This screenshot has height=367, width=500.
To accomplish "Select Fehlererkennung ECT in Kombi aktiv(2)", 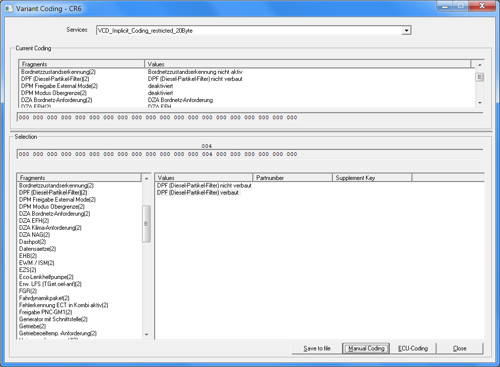I will click(x=64, y=305).
